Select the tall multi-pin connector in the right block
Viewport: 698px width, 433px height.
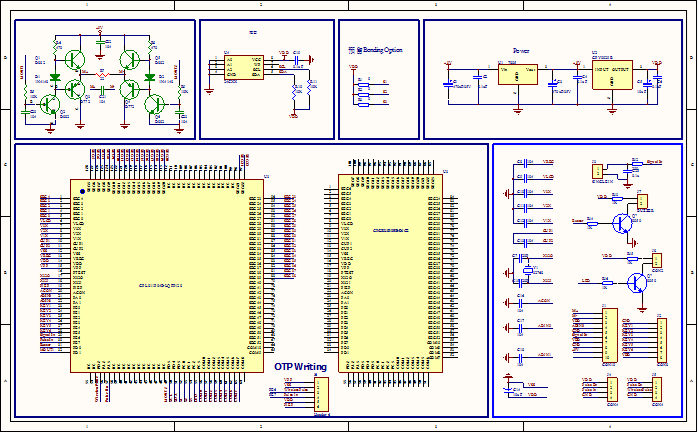(608, 335)
